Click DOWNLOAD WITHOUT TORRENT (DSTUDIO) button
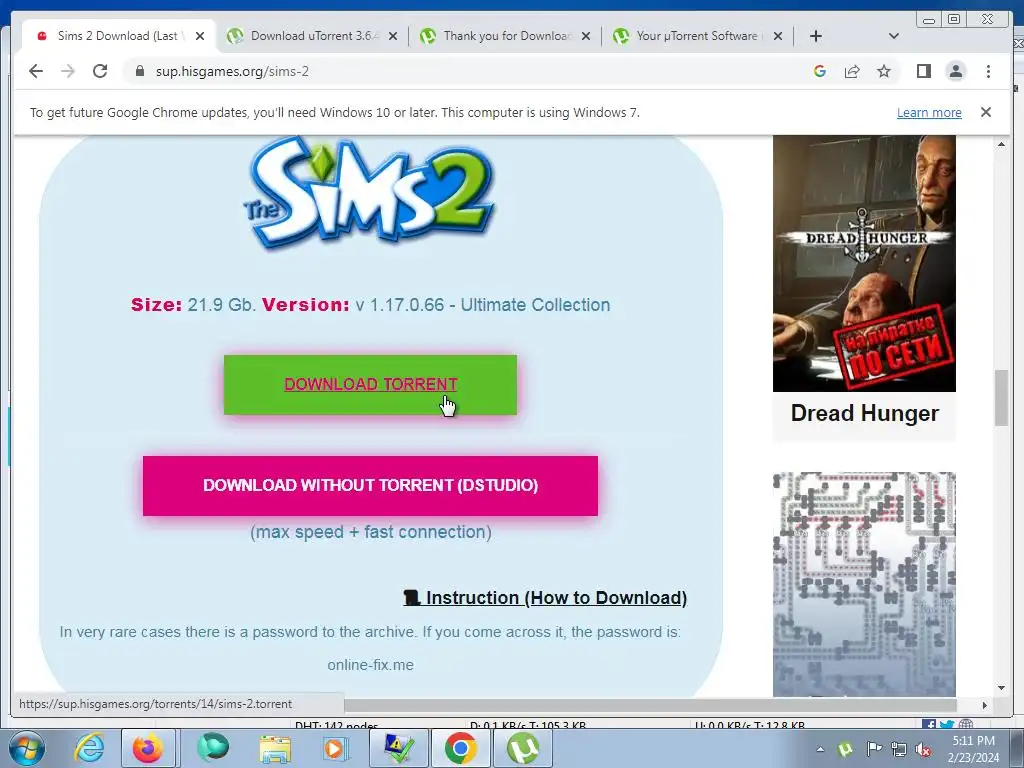This screenshot has width=1024, height=768. pyautogui.click(x=370, y=485)
